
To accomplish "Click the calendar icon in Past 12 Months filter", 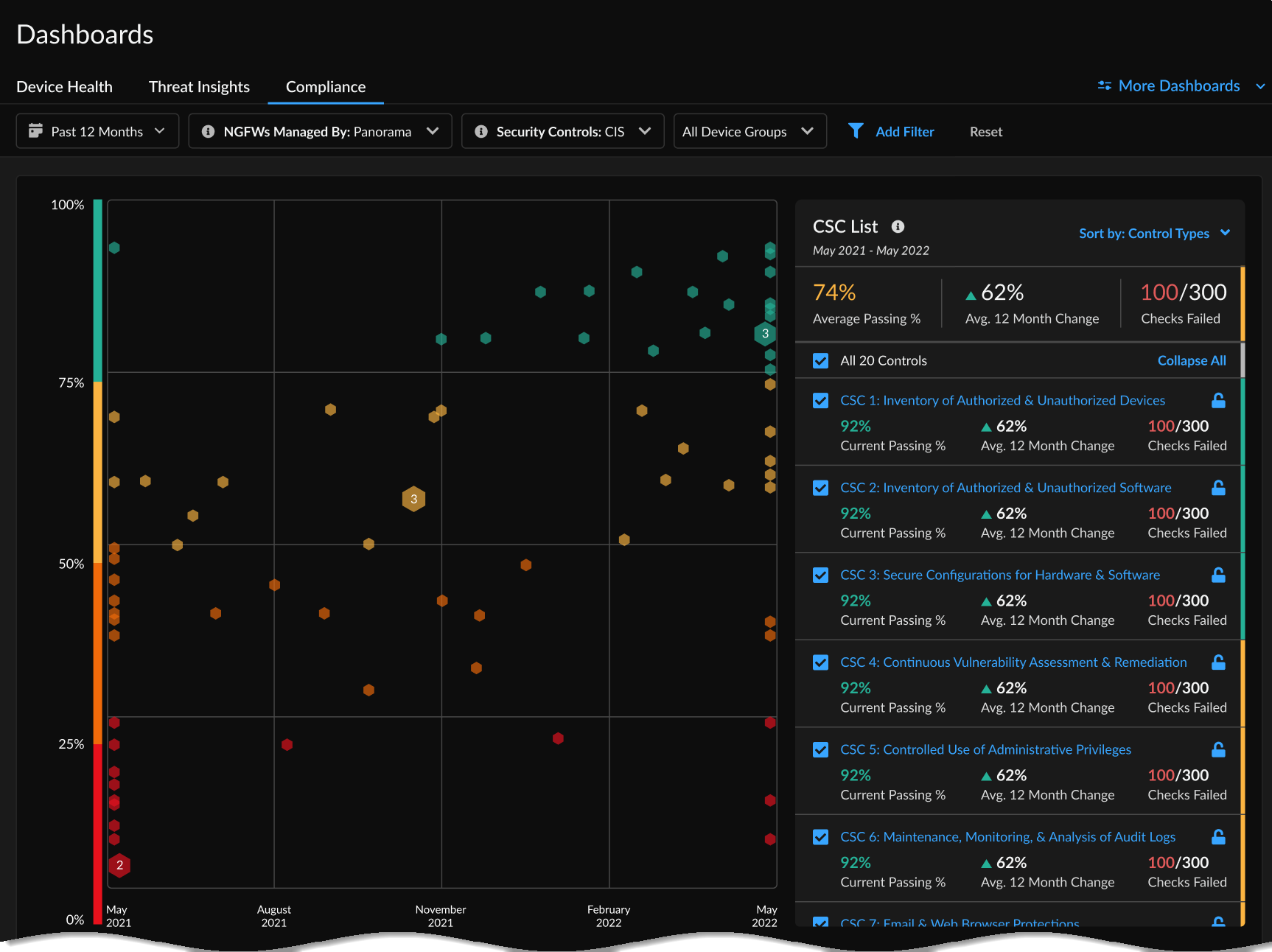I will (36, 130).
